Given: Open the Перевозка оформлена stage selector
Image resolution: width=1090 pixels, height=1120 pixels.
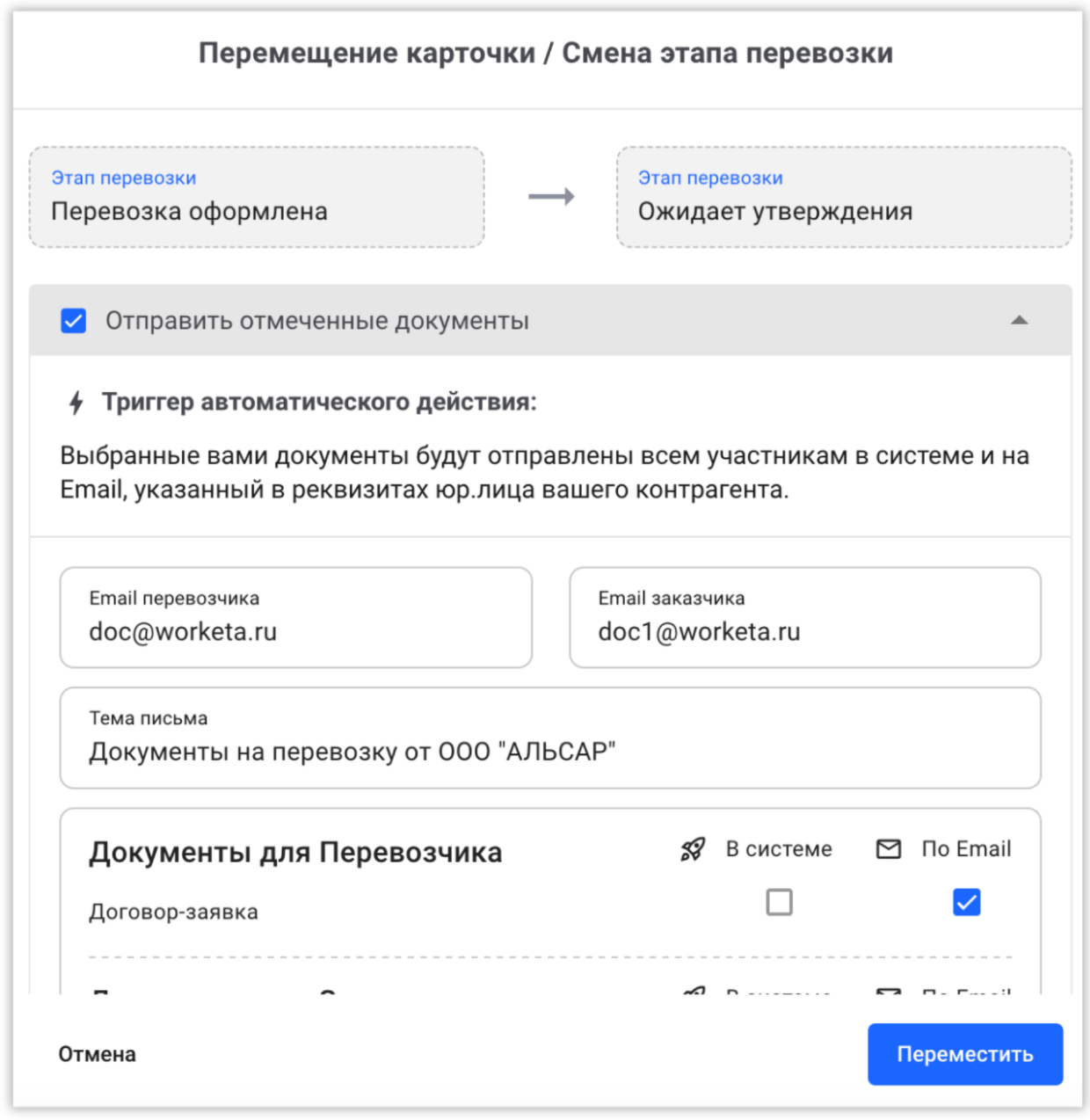Looking at the screenshot, I should 258,195.
